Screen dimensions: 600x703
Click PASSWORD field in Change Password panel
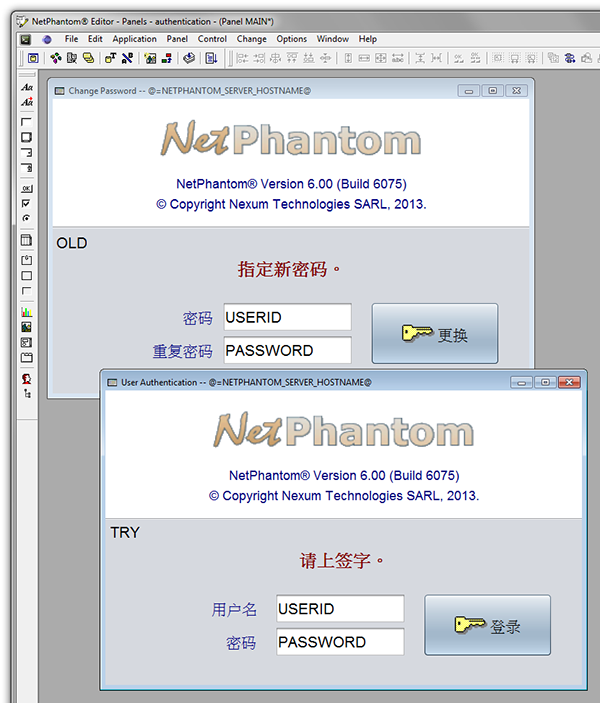287,351
